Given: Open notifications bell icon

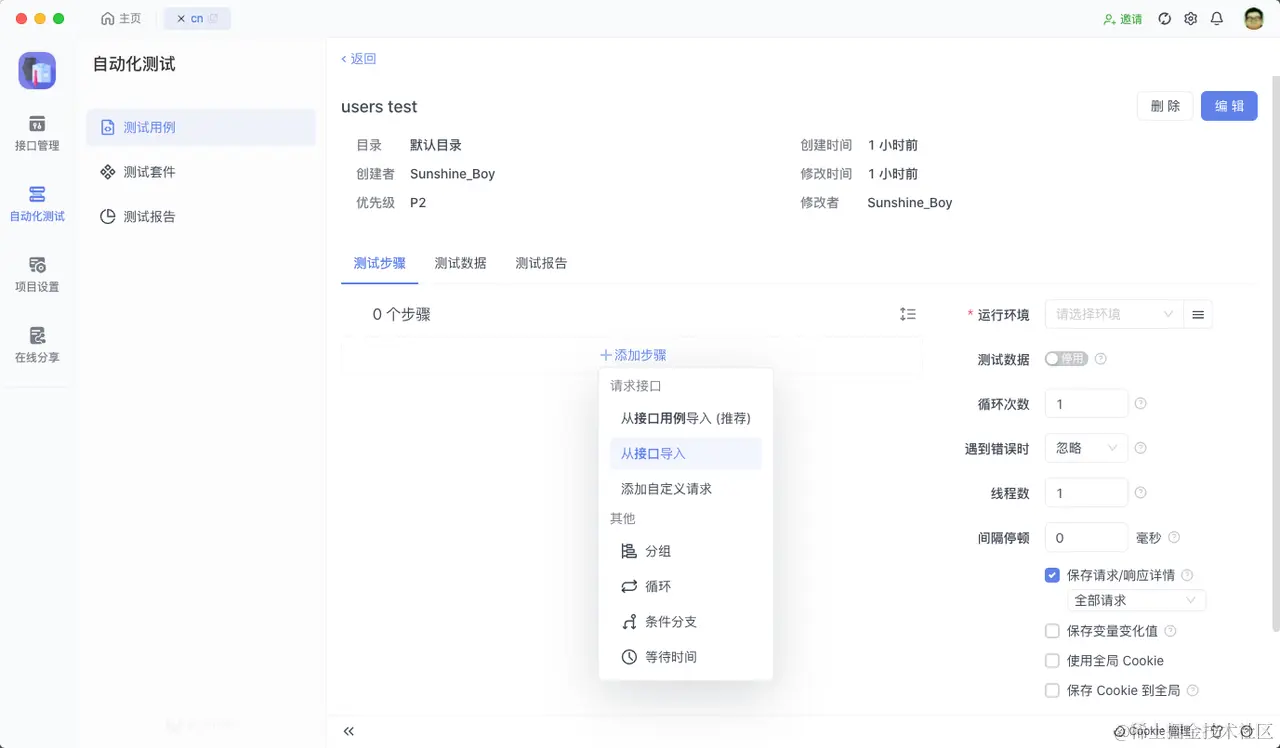Looking at the screenshot, I should pos(1217,19).
